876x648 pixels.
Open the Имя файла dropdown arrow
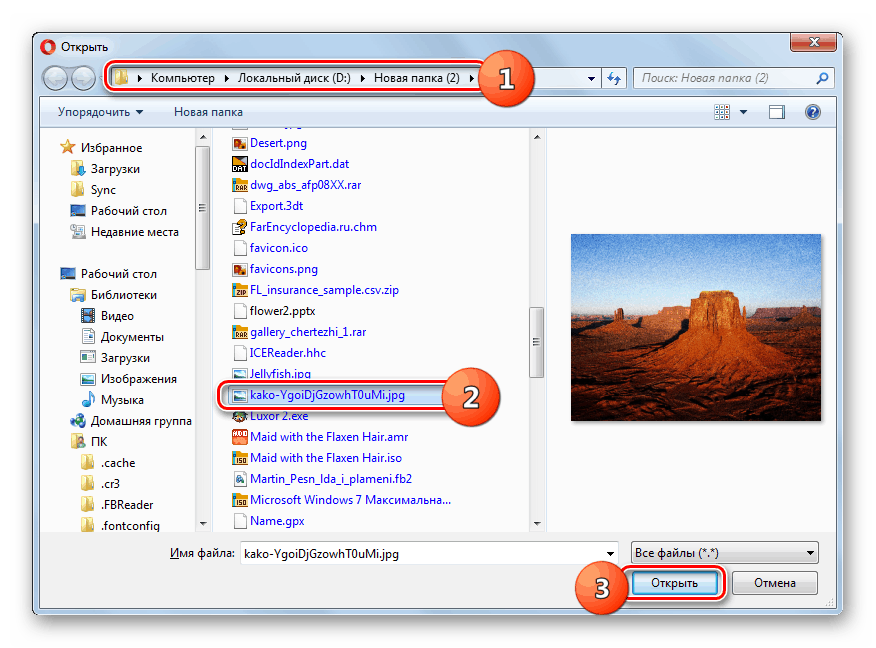(x=611, y=554)
